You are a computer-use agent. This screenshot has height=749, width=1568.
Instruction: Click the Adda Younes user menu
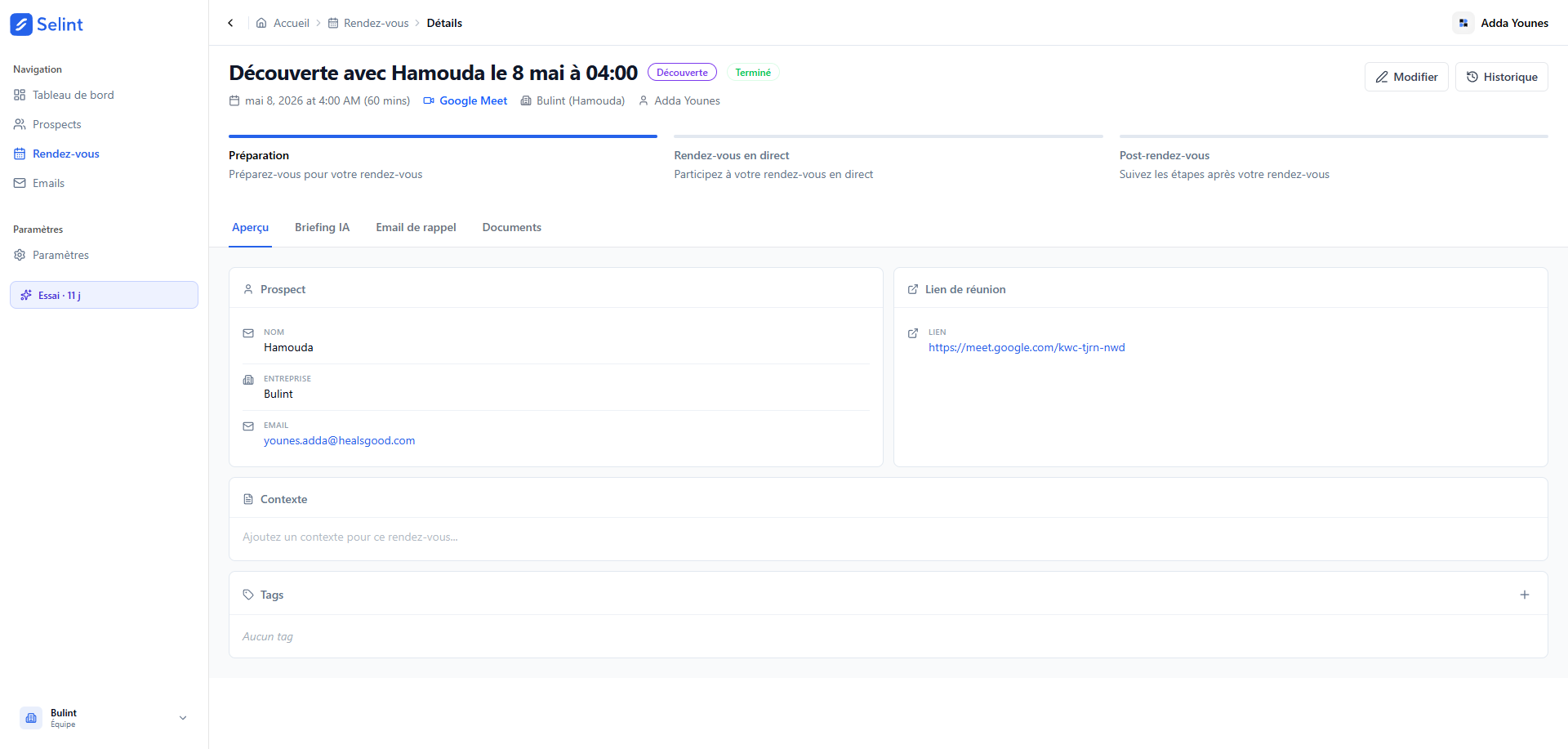1501,23
